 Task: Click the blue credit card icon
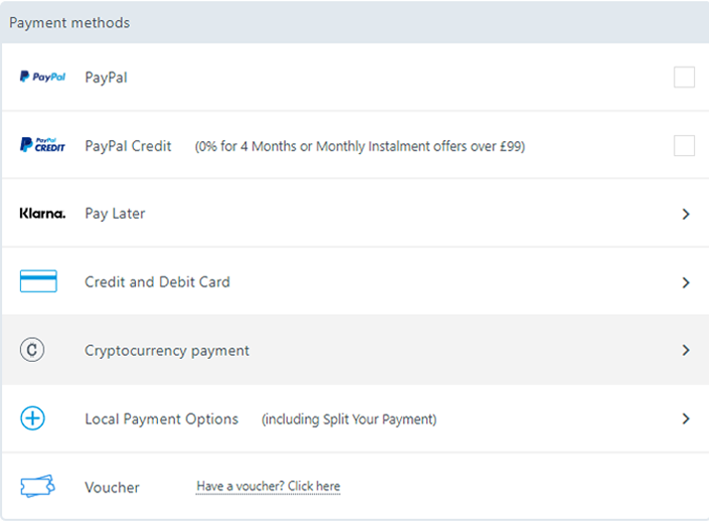pos(38,281)
